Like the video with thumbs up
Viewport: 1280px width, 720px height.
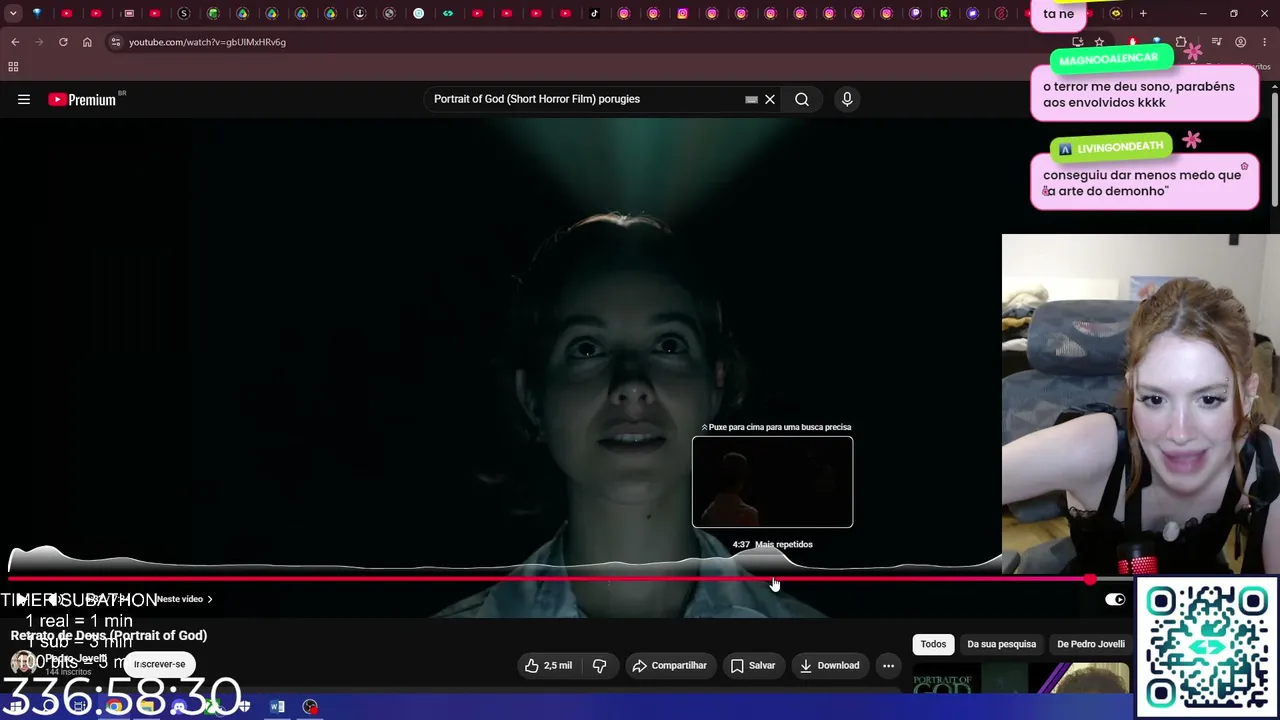(548, 665)
